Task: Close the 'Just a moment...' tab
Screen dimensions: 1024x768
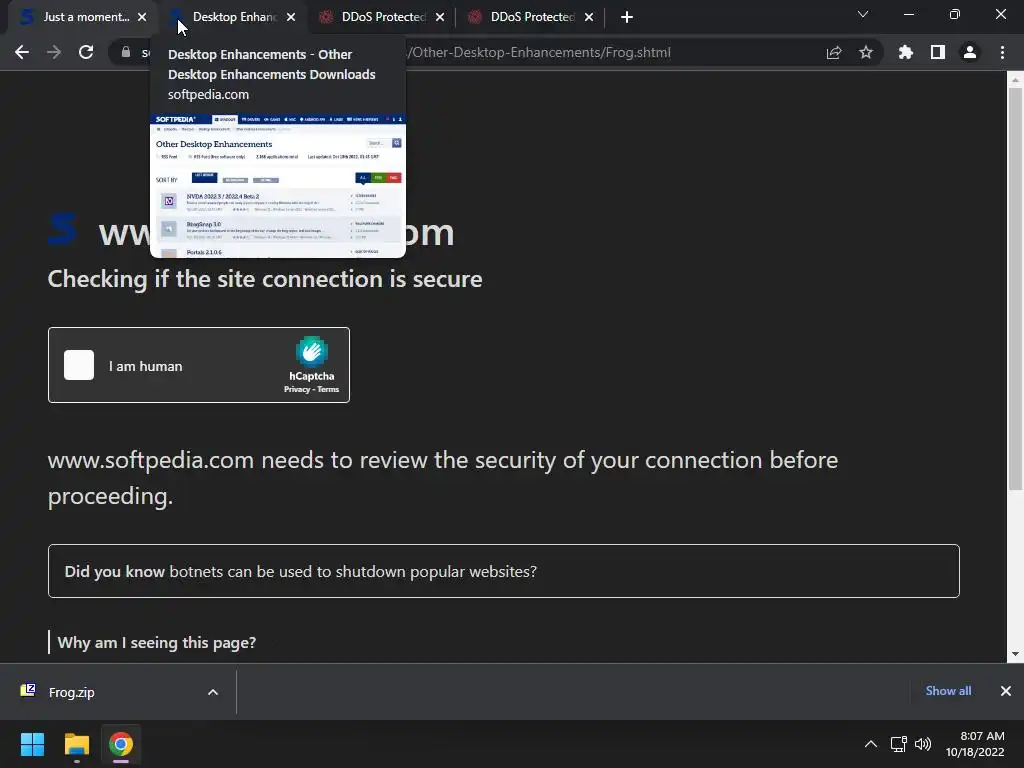Action: [142, 17]
